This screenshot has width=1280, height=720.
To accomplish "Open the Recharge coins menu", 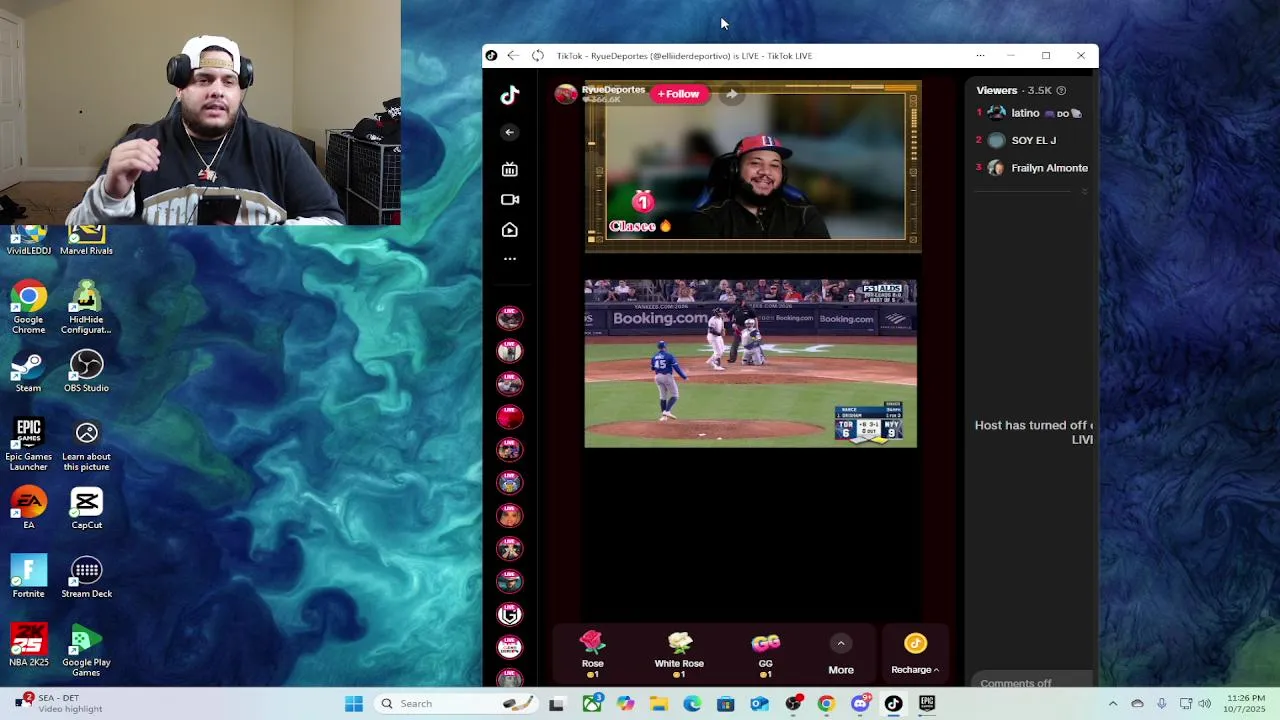I will pos(915,655).
